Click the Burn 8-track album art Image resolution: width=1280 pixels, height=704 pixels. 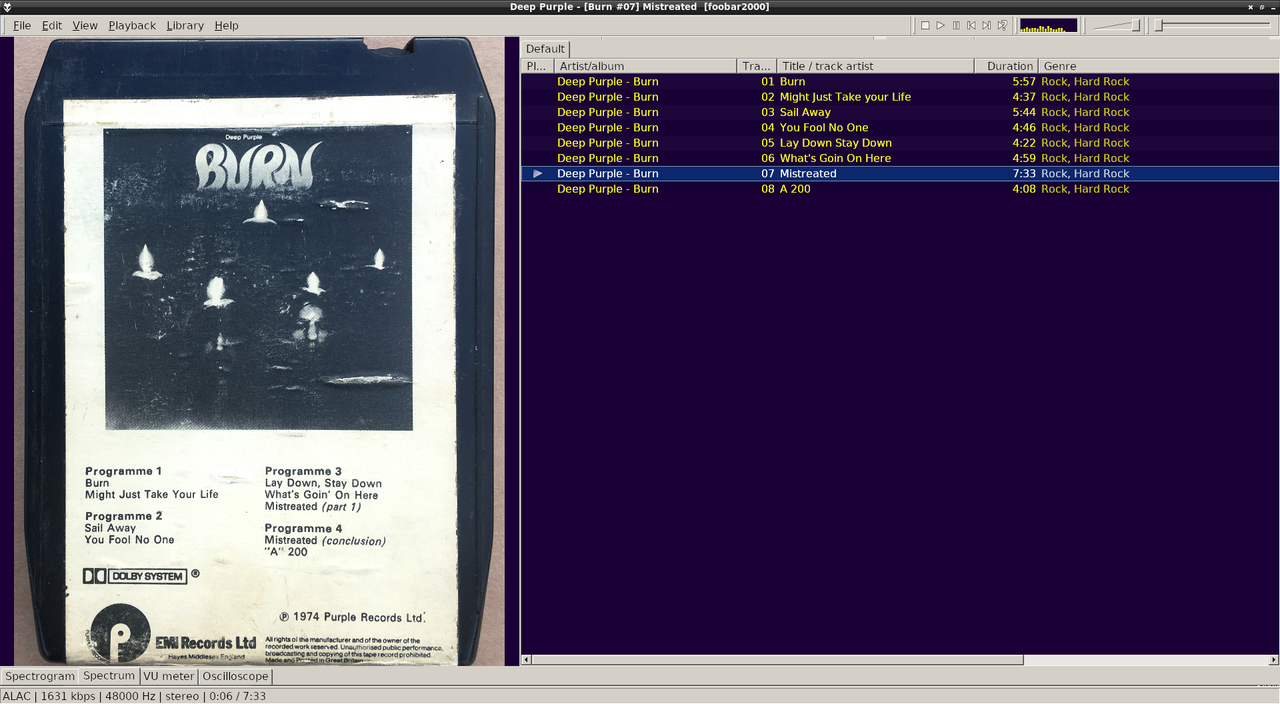click(x=260, y=351)
